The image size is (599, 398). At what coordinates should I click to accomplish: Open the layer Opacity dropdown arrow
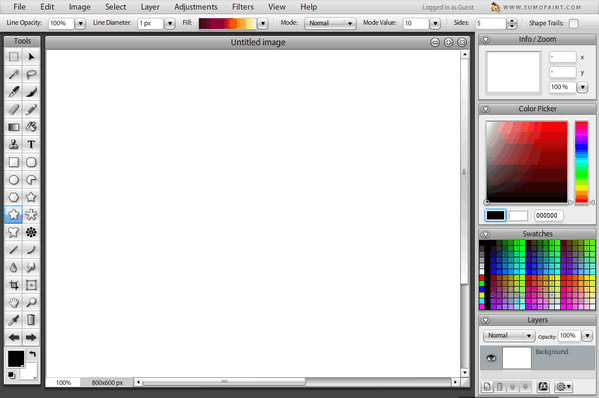[587, 336]
